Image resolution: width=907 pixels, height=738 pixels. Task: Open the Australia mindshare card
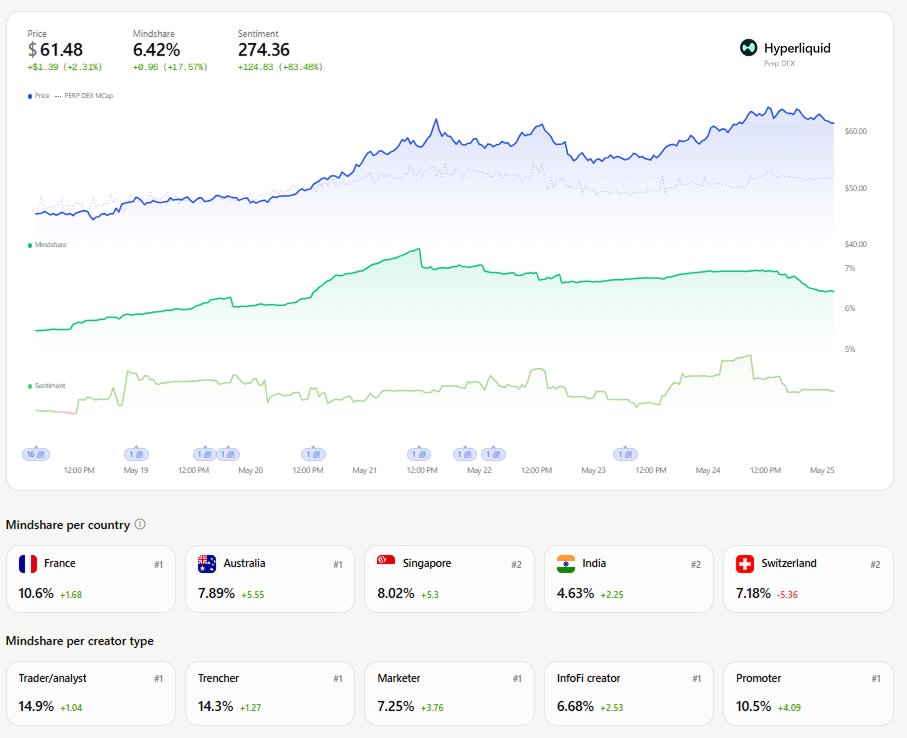click(x=270, y=579)
